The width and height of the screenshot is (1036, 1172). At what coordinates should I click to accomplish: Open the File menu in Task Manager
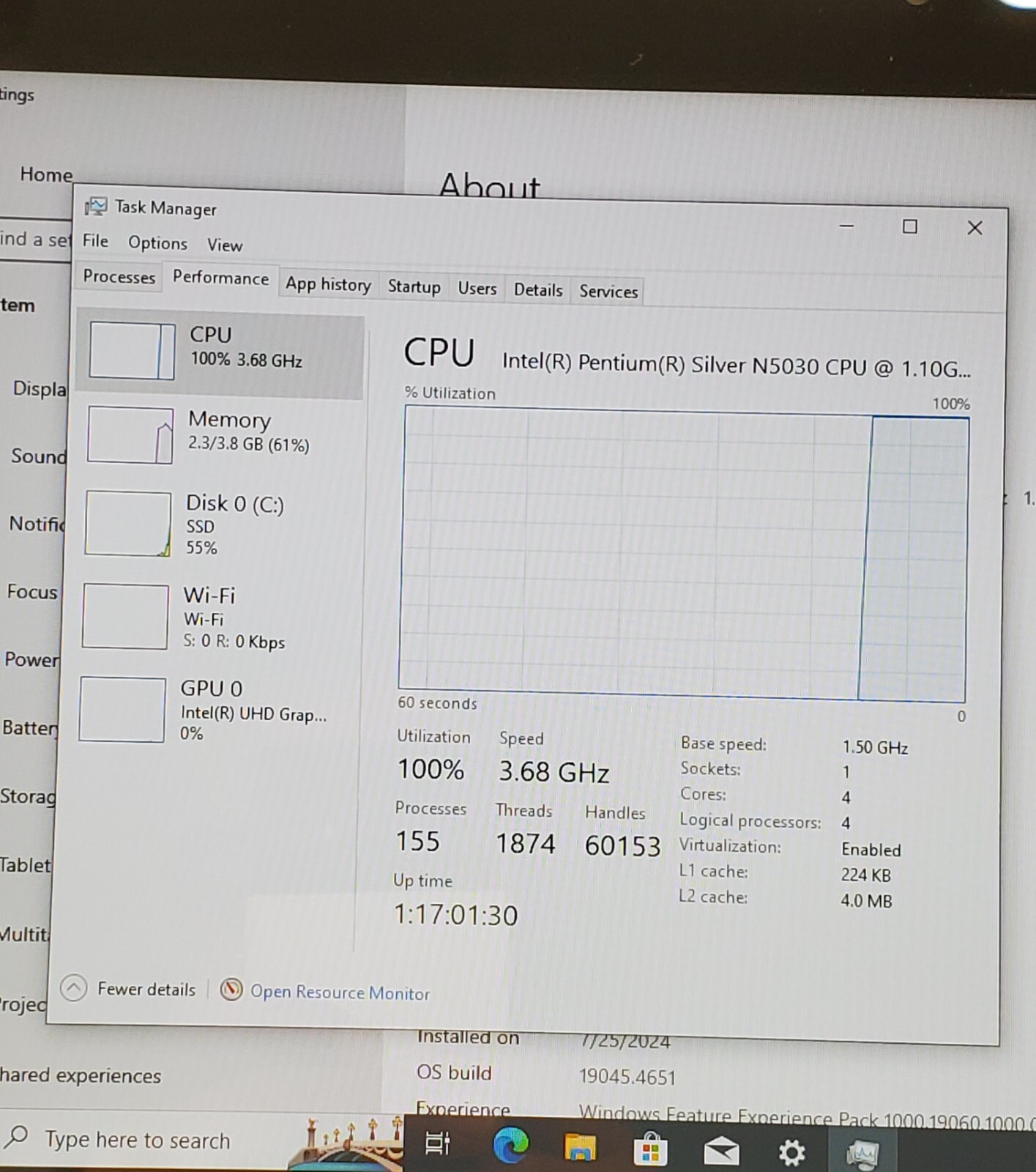95,241
